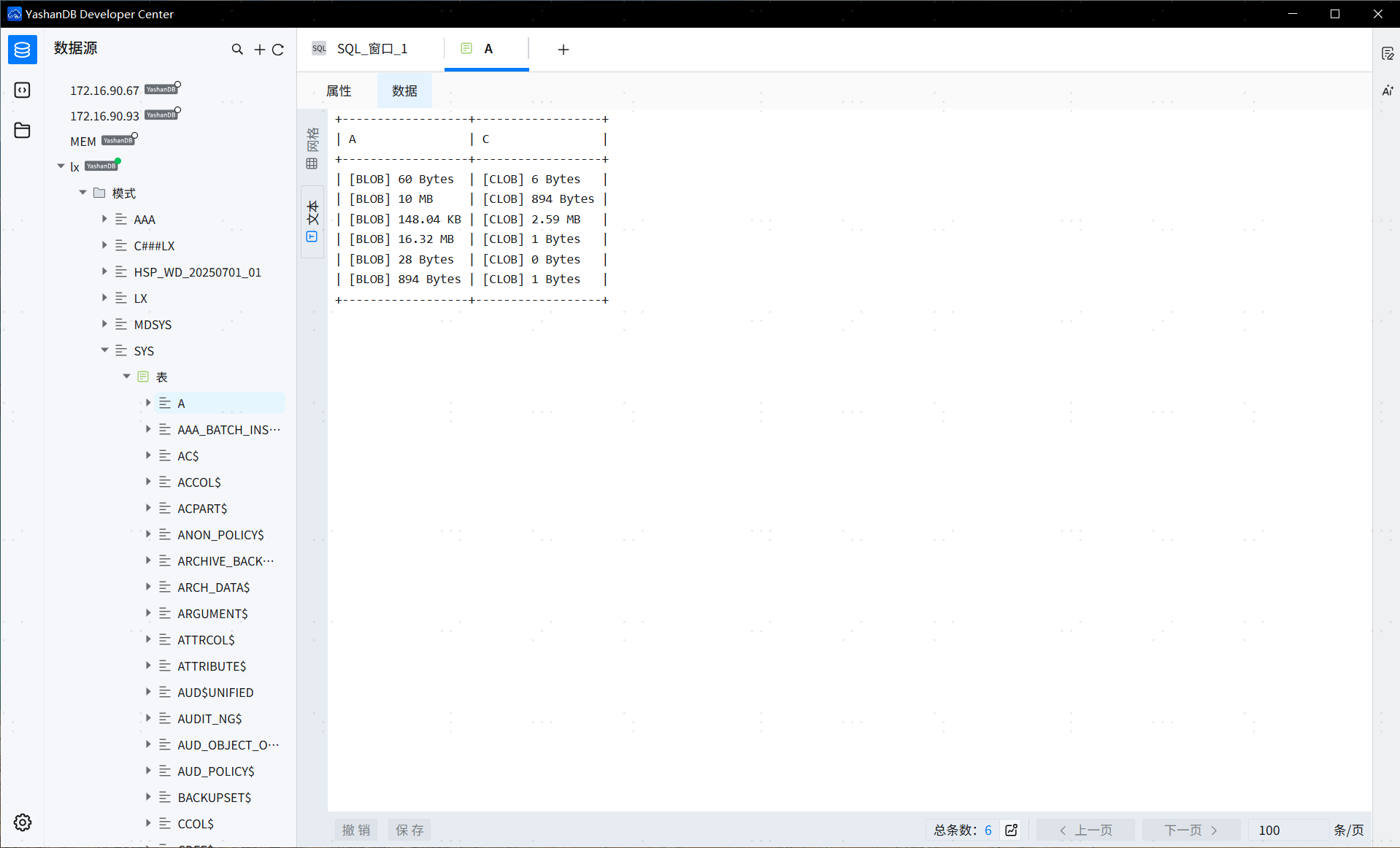Open a new editor tab with the plus button
Screen dimensions: 1400x848
pyautogui.click(x=562, y=49)
